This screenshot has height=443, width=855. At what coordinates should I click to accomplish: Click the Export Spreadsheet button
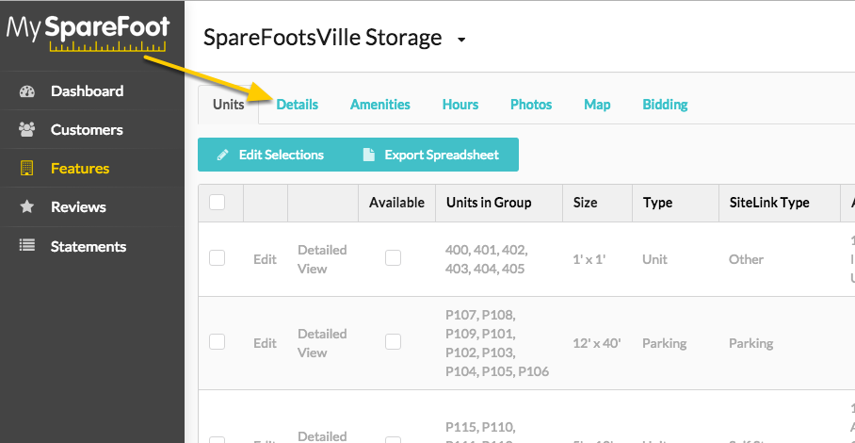click(x=430, y=155)
